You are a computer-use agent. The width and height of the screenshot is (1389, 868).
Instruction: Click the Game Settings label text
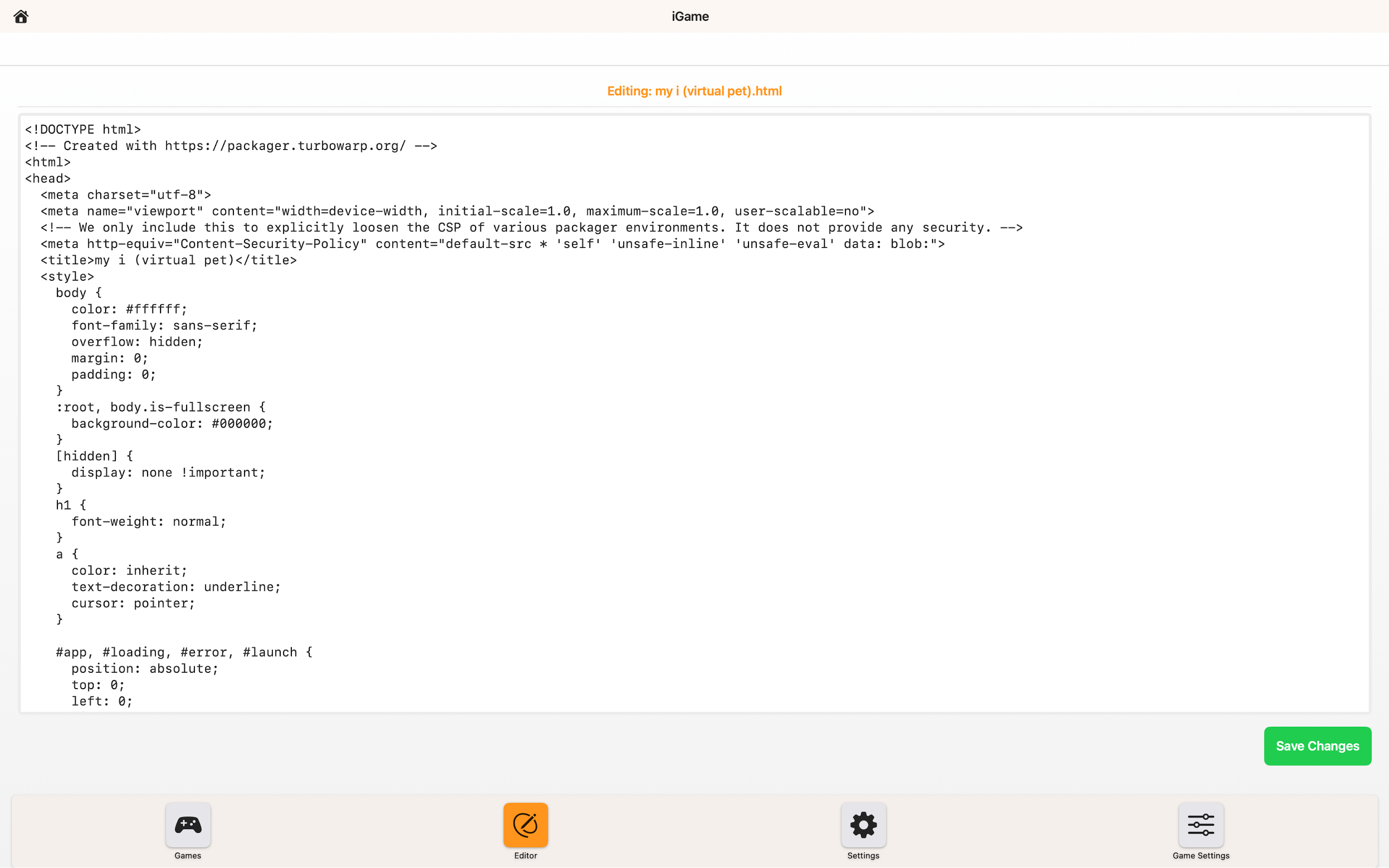pos(1201,855)
